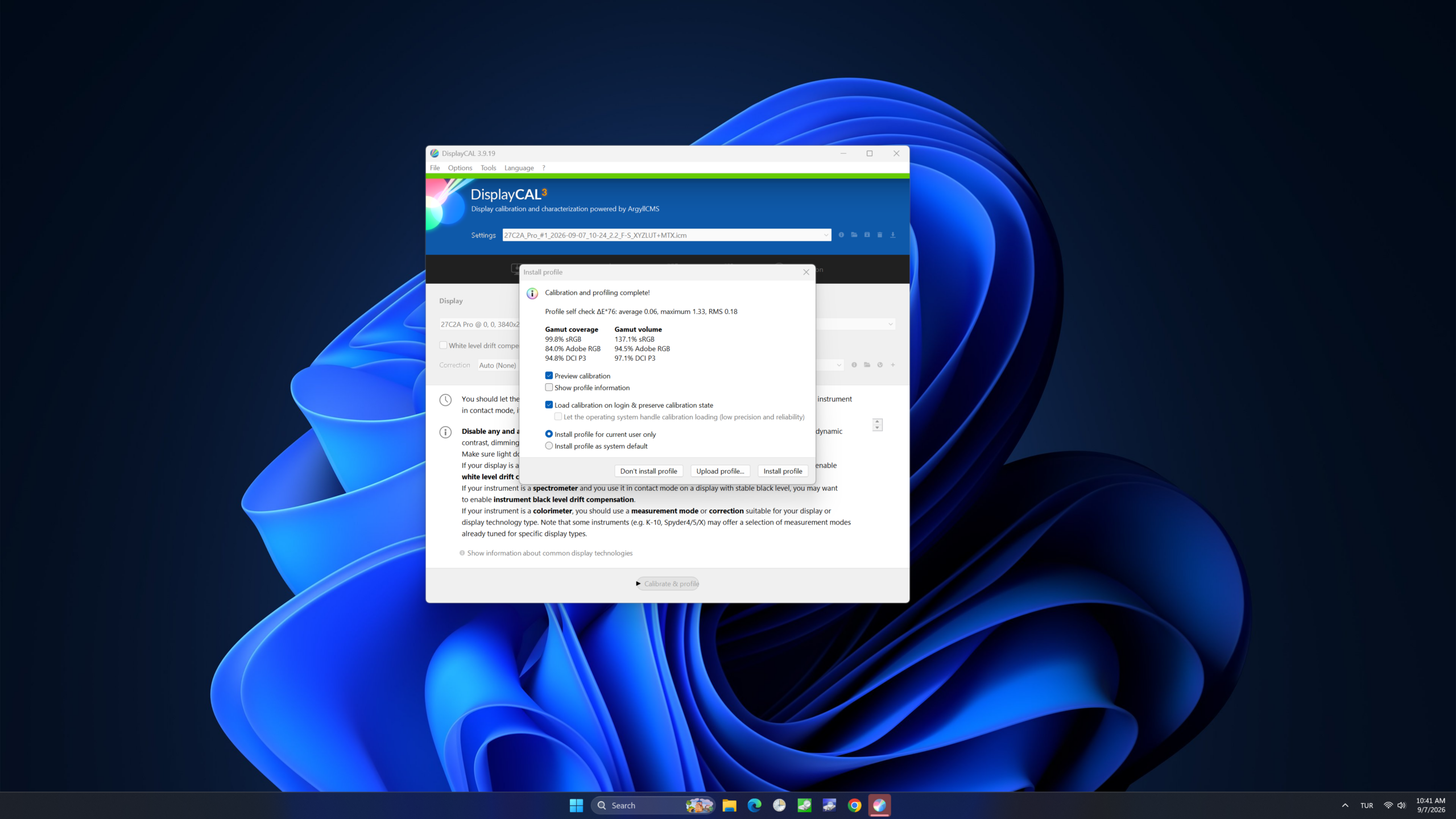This screenshot has height=819, width=1456.
Task: Click the delete settings trash icon
Action: (880, 235)
